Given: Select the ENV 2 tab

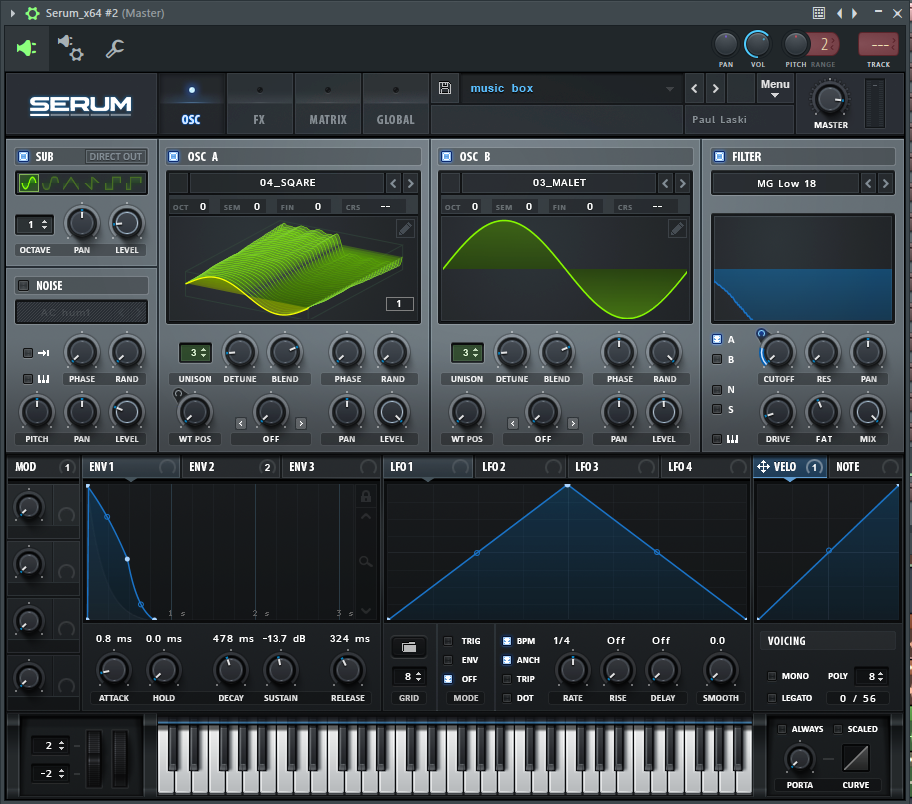Looking at the screenshot, I should point(230,467).
